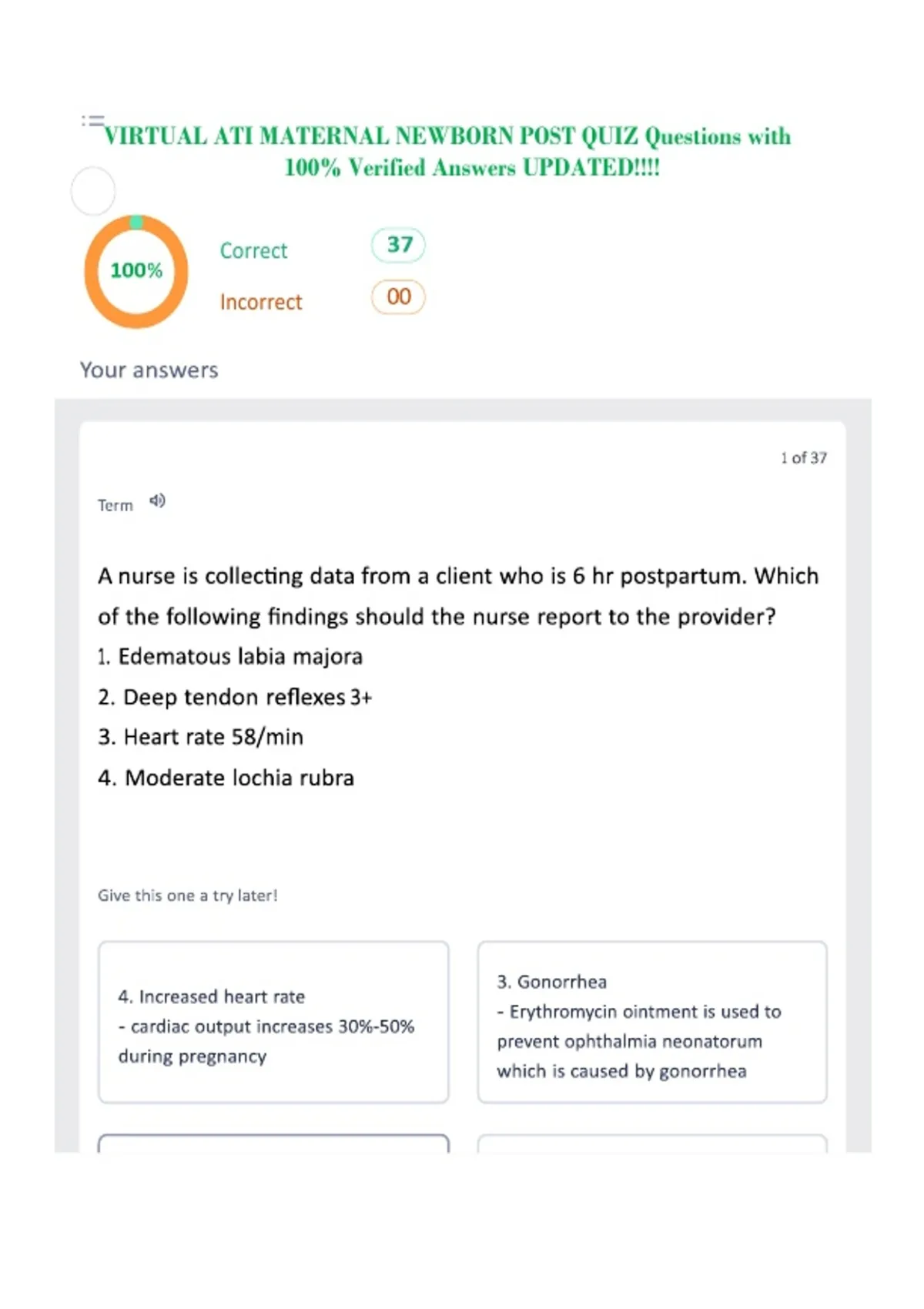
Task: Click the 'Term' label
Action: click(115, 505)
